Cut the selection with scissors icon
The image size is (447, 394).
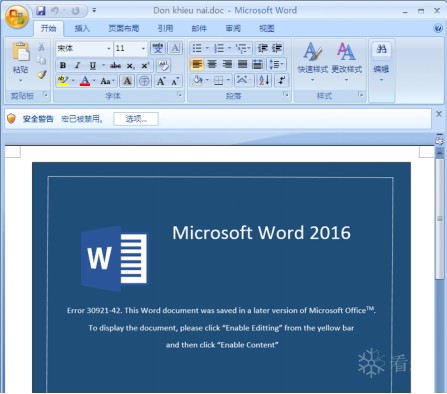[x=41, y=47]
